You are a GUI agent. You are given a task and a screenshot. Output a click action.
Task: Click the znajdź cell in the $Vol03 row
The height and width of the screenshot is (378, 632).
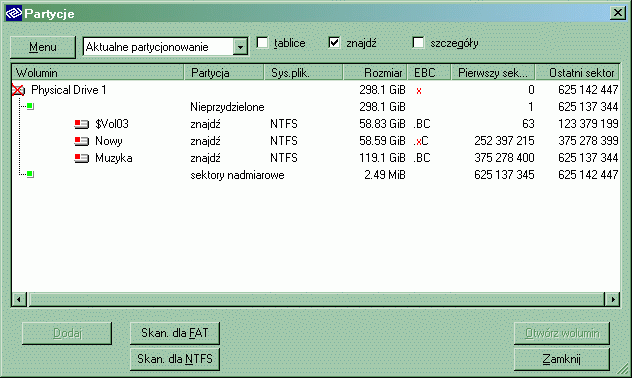(x=205, y=124)
